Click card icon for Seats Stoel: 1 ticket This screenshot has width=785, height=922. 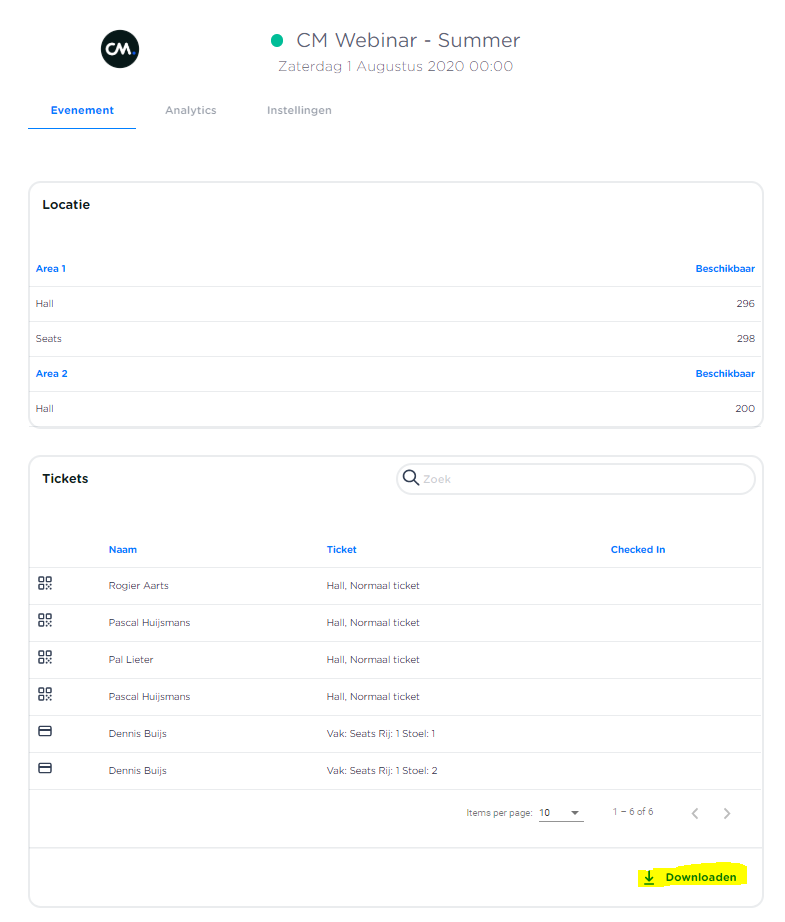(45, 732)
